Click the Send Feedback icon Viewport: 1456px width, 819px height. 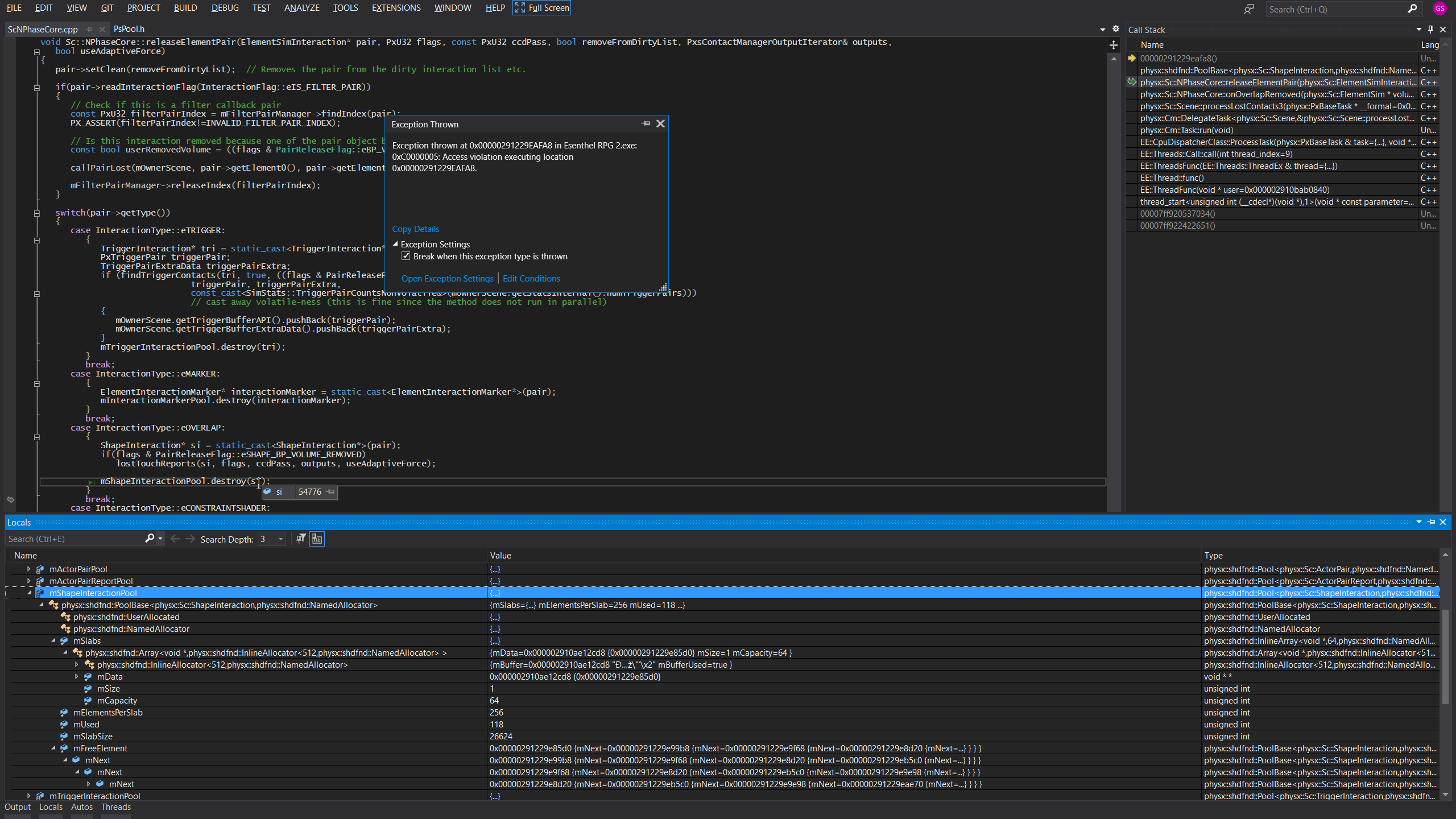(1248, 9)
